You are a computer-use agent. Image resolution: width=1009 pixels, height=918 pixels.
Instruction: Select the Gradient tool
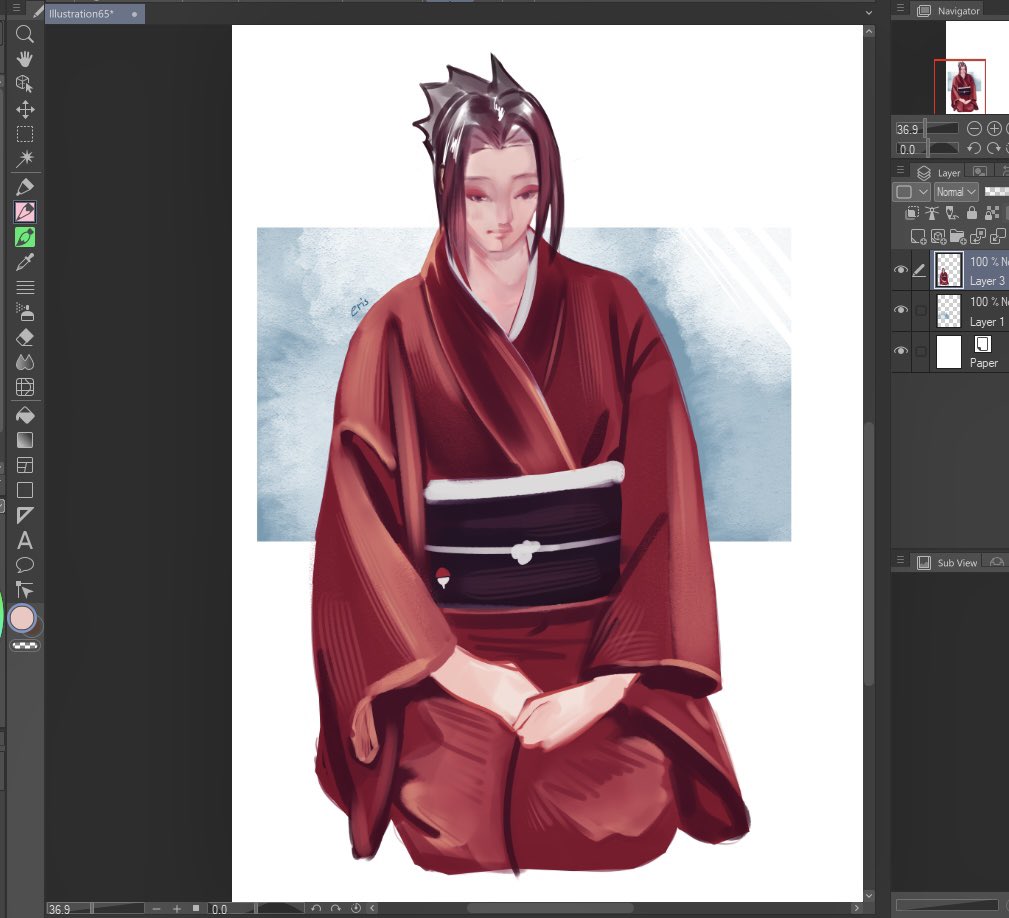click(x=24, y=441)
